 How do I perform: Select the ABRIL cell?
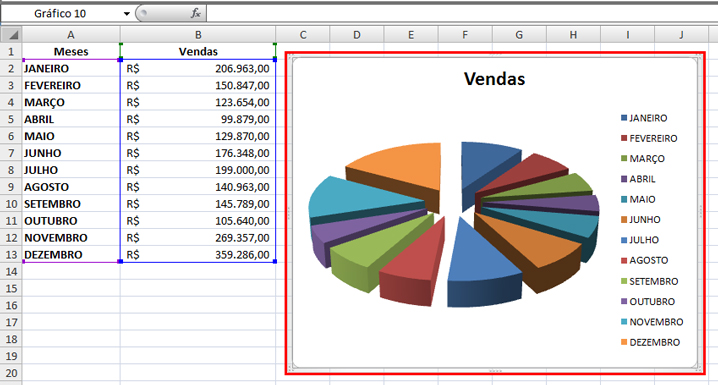point(71,119)
